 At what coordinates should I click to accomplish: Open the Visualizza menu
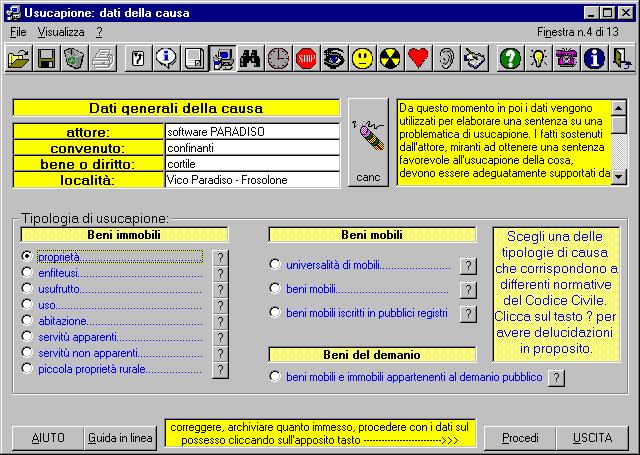pyautogui.click(x=61, y=32)
